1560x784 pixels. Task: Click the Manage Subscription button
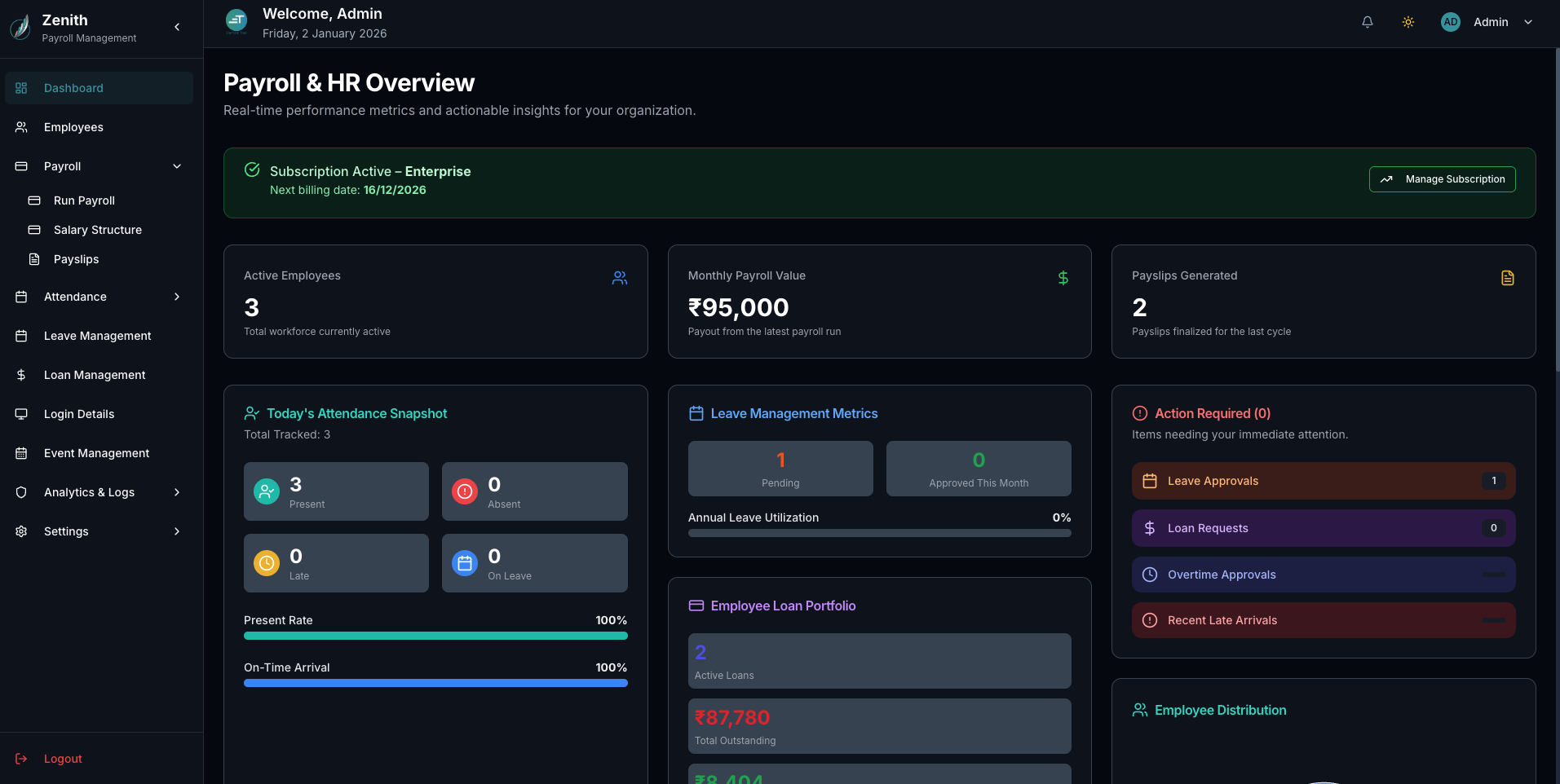(1442, 179)
